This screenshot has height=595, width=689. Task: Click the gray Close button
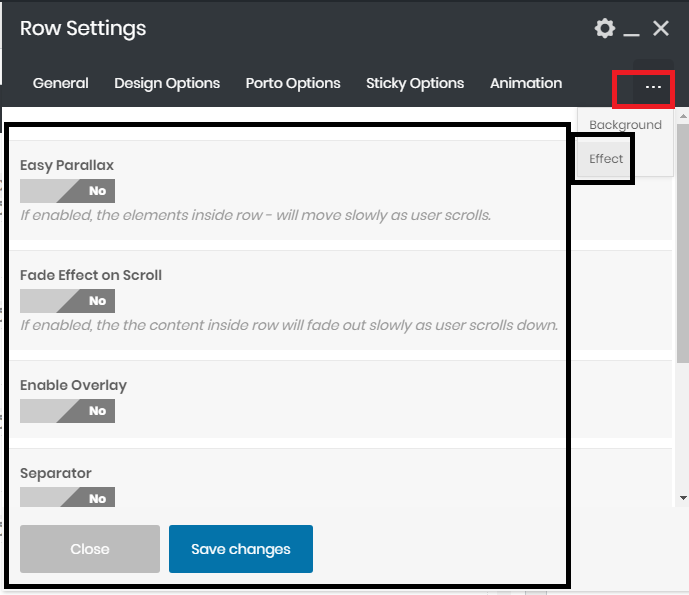[90, 549]
